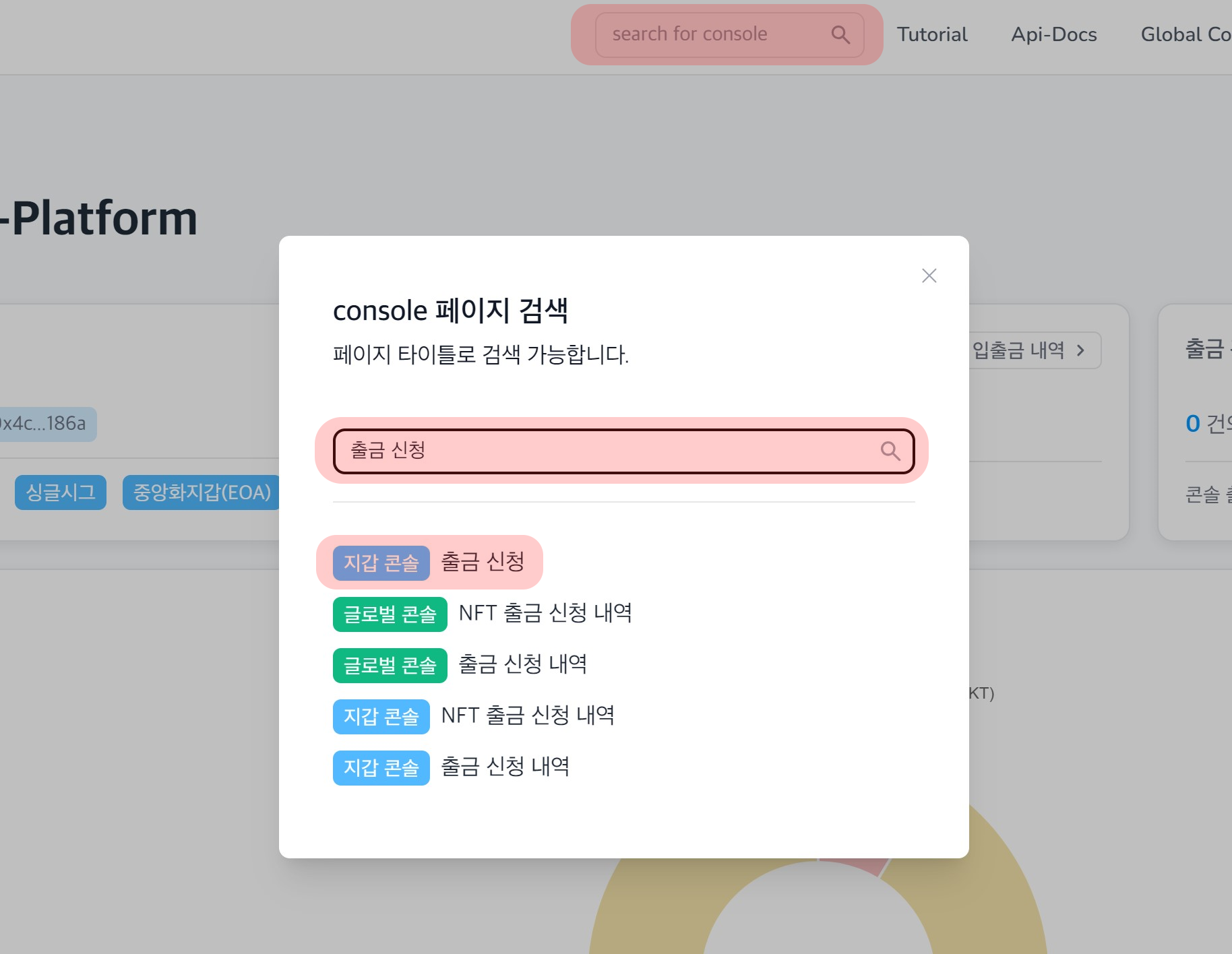Click the text '페이지 타이틀로 검색 가능합니다.'
Screen dimensions: 1232x954
481,354
